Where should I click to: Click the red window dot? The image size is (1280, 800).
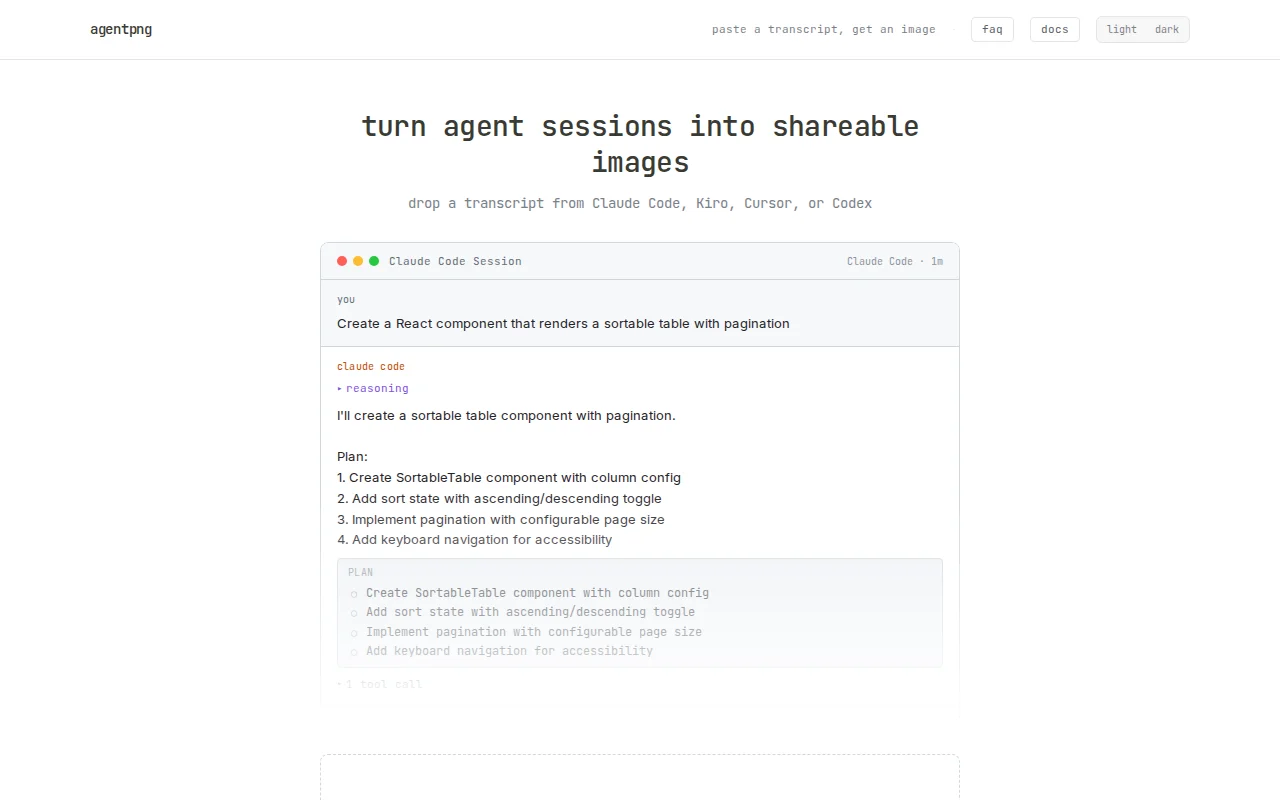click(x=342, y=261)
